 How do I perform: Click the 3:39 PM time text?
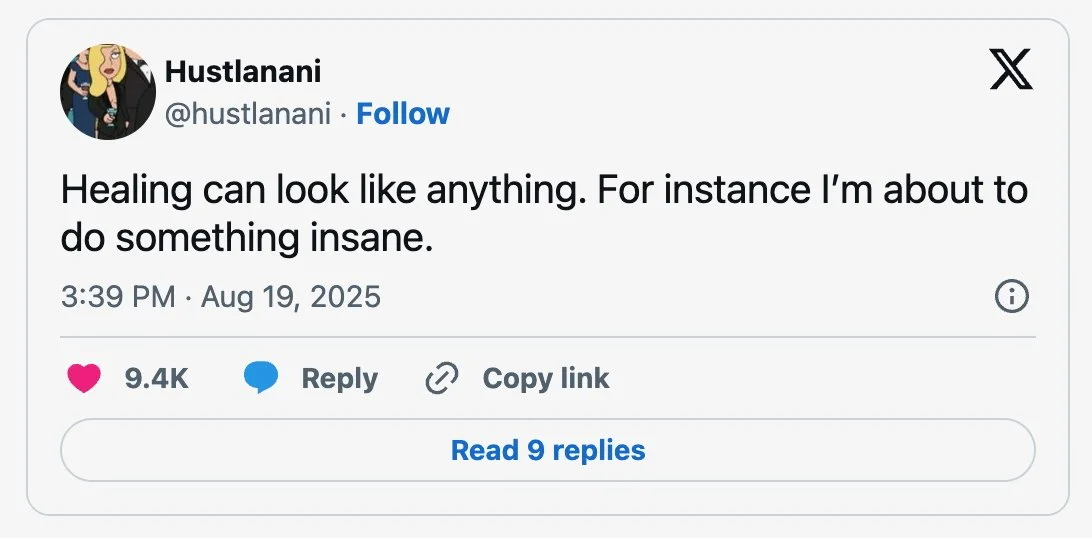118,297
